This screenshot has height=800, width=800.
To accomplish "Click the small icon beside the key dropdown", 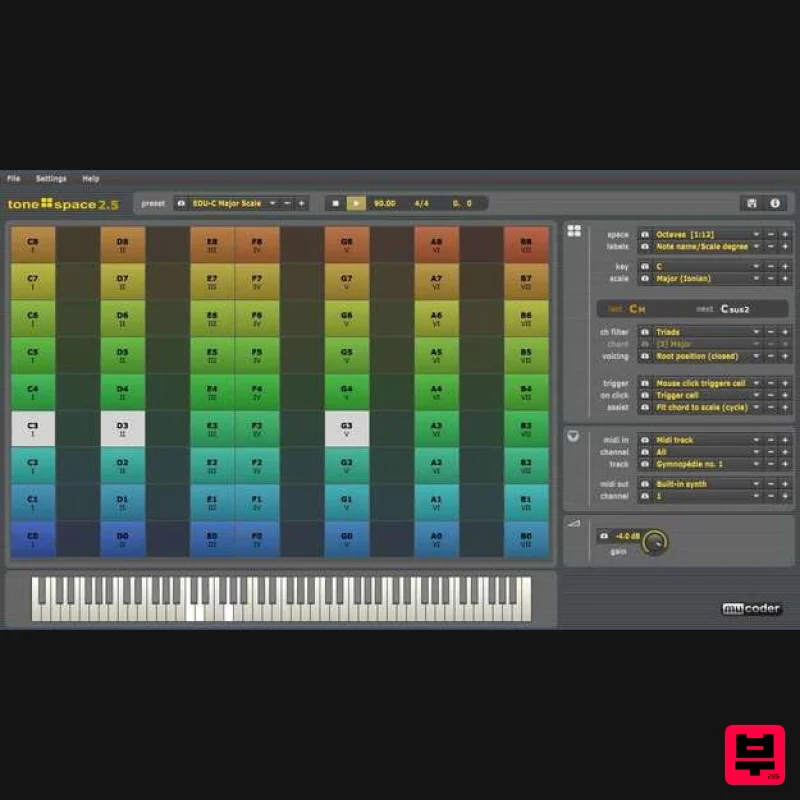I will 645,266.
